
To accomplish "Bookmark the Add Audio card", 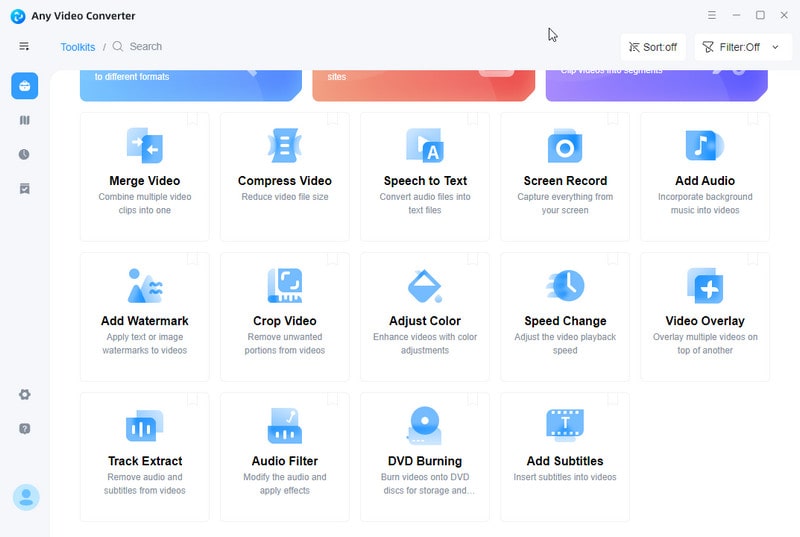I will point(753,118).
